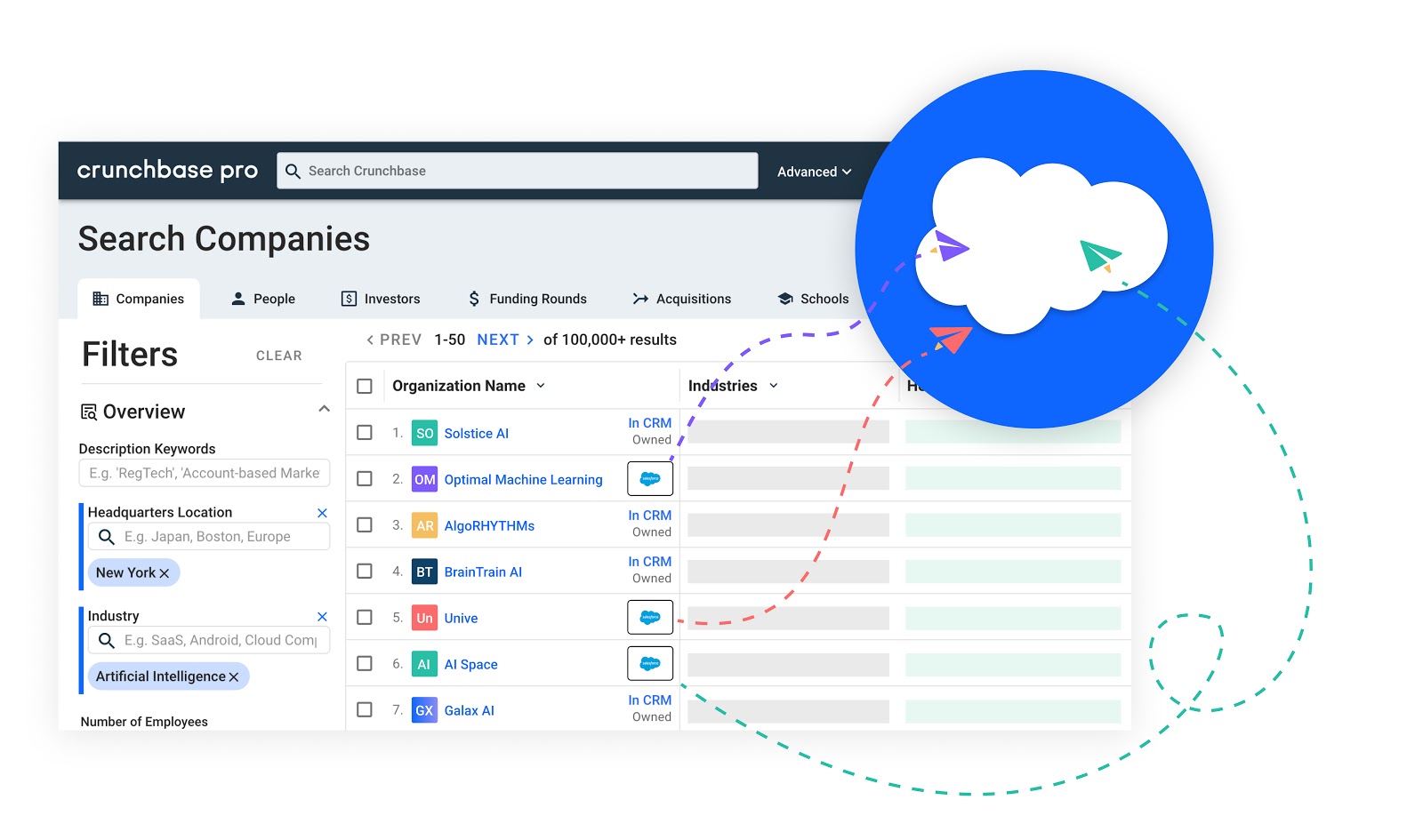1423x840 pixels.
Task: Open the Optimal Machine Learning link
Action: pos(524,480)
